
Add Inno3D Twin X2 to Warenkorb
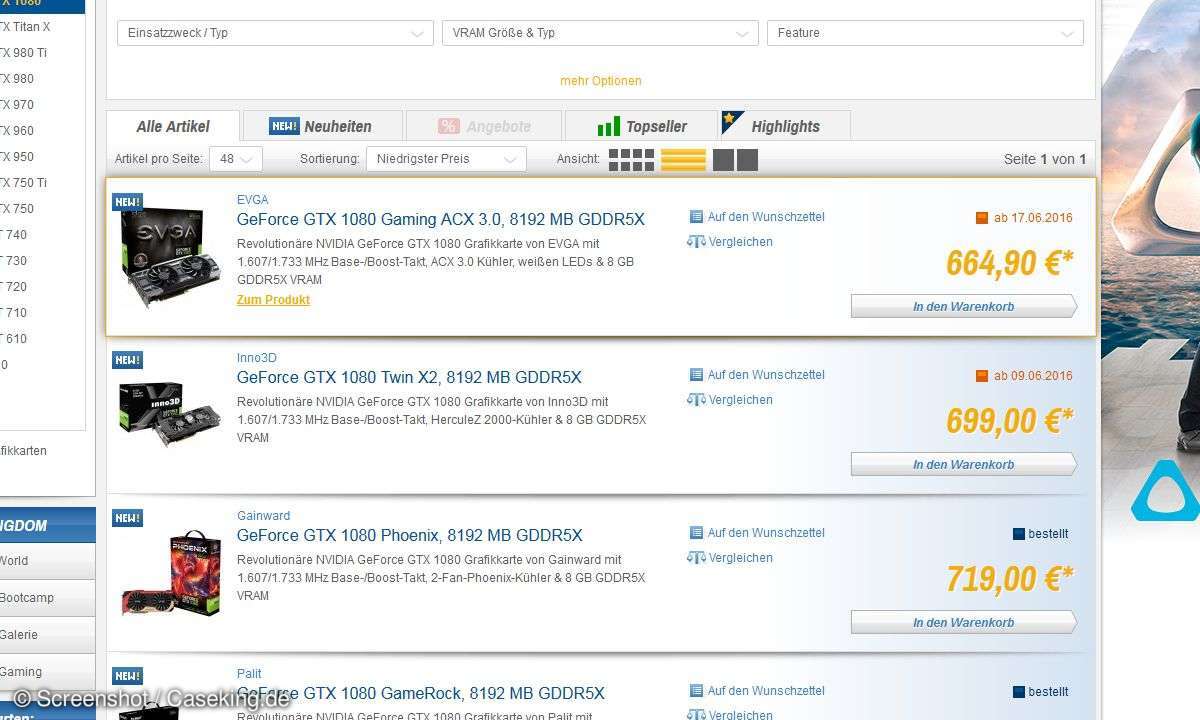pos(963,464)
